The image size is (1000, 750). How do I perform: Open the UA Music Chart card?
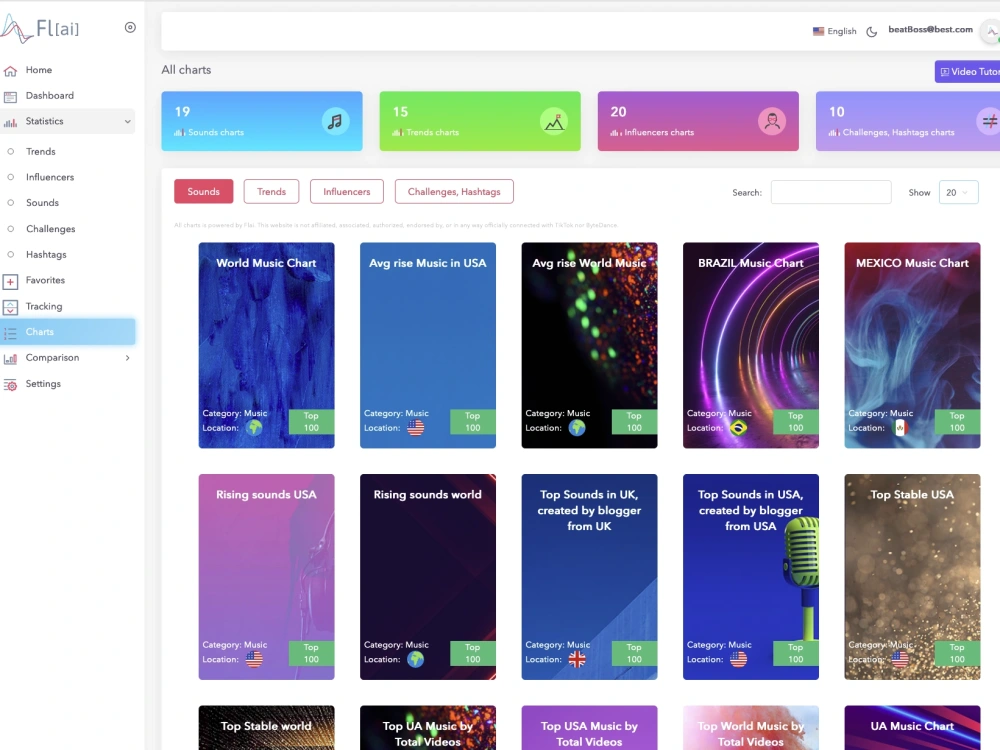point(912,728)
